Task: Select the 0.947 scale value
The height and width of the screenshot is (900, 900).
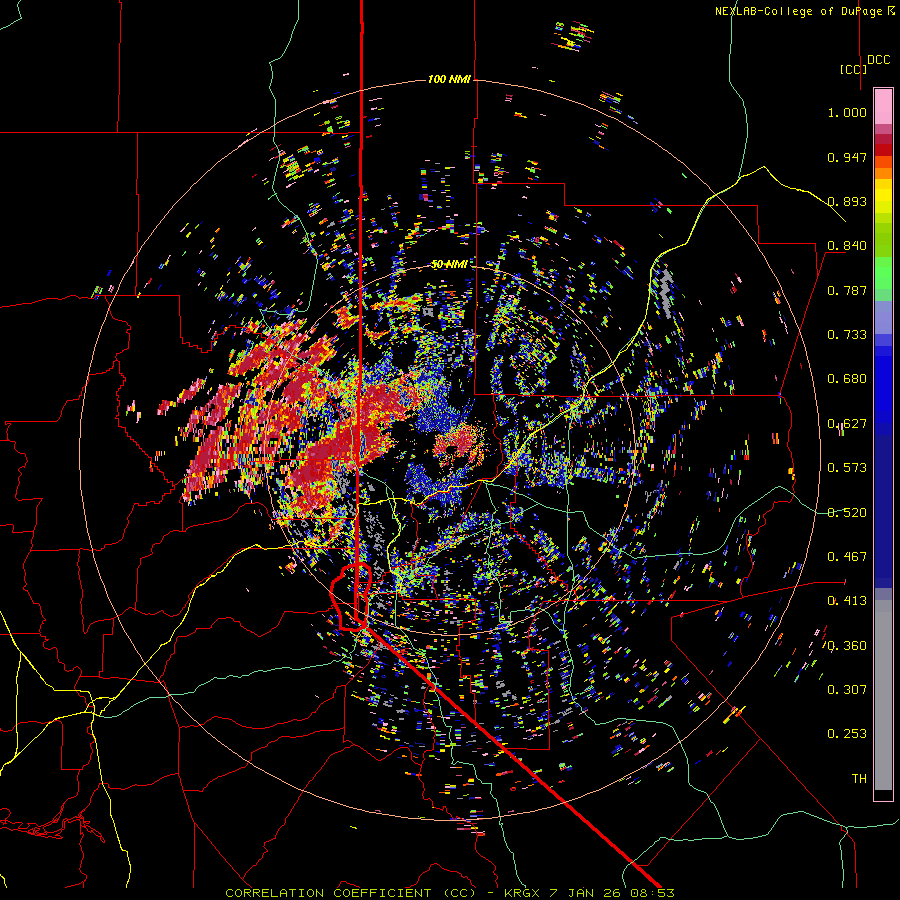Action: [x=847, y=157]
